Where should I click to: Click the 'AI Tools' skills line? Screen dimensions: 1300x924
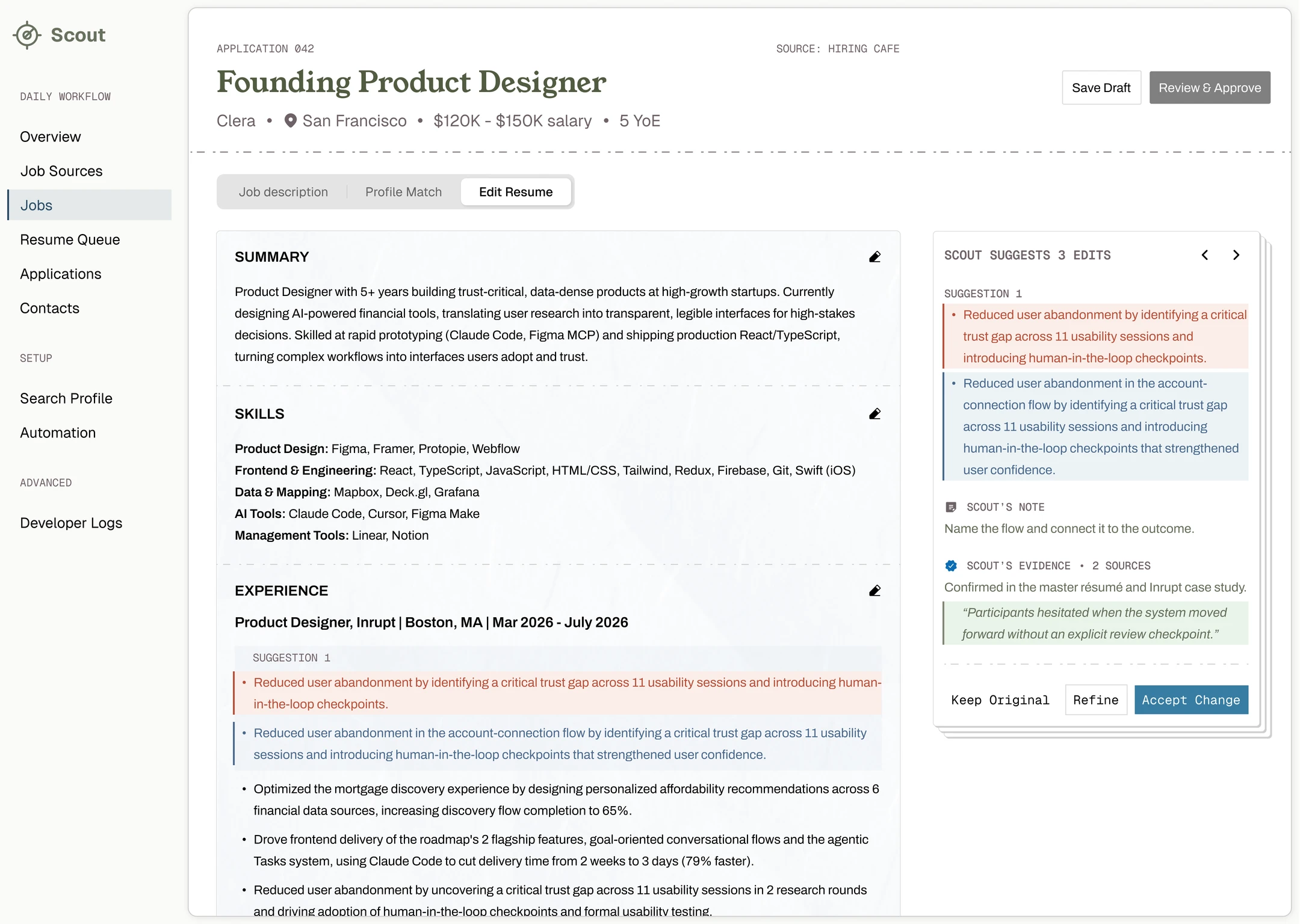(x=357, y=514)
